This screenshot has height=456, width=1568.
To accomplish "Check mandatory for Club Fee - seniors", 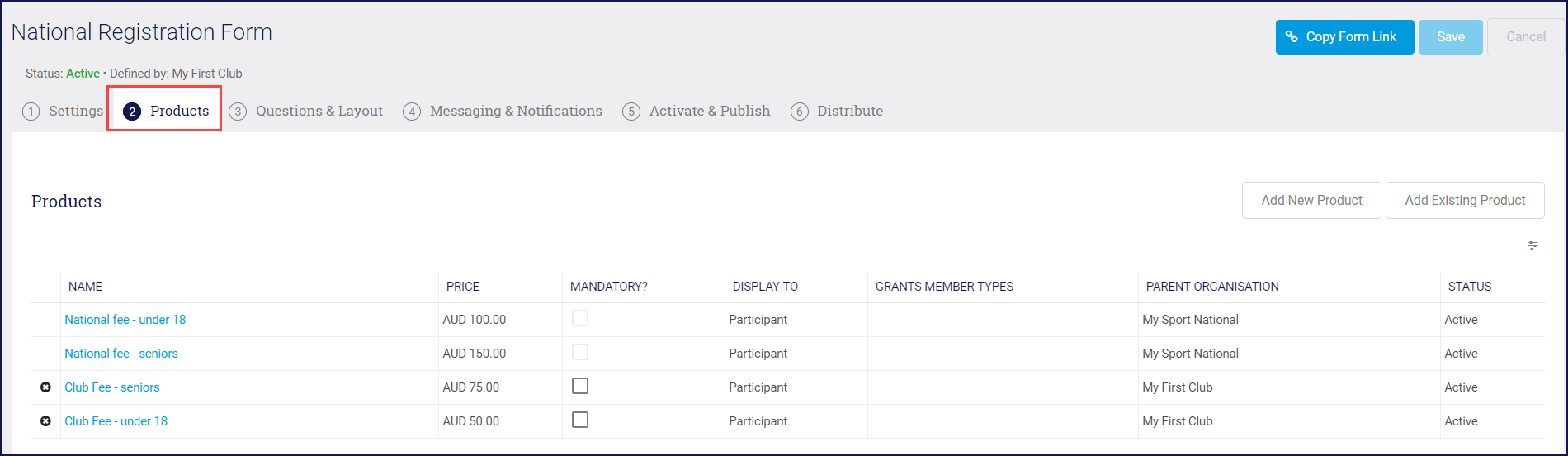I will tap(580, 387).
